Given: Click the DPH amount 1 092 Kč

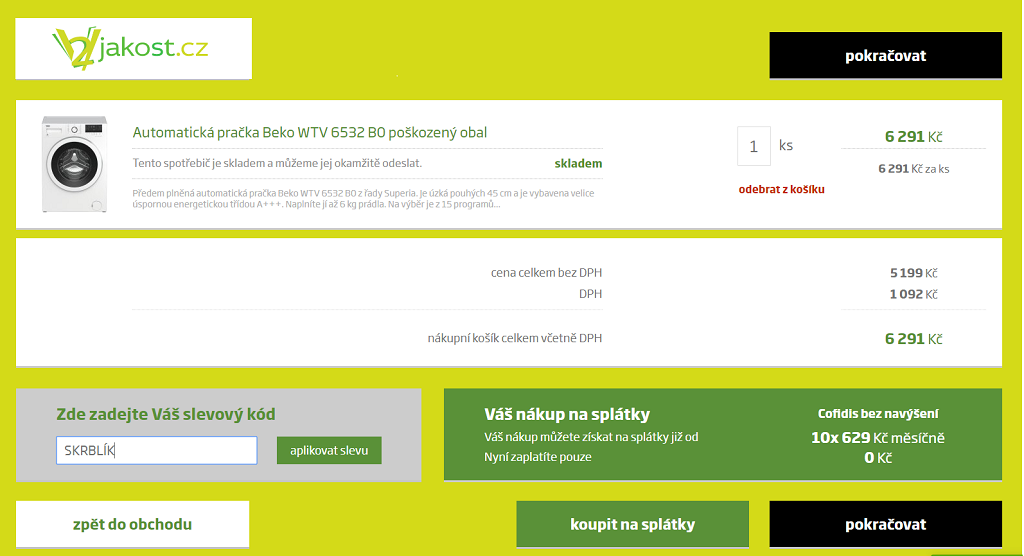Looking at the screenshot, I should (x=914, y=294).
